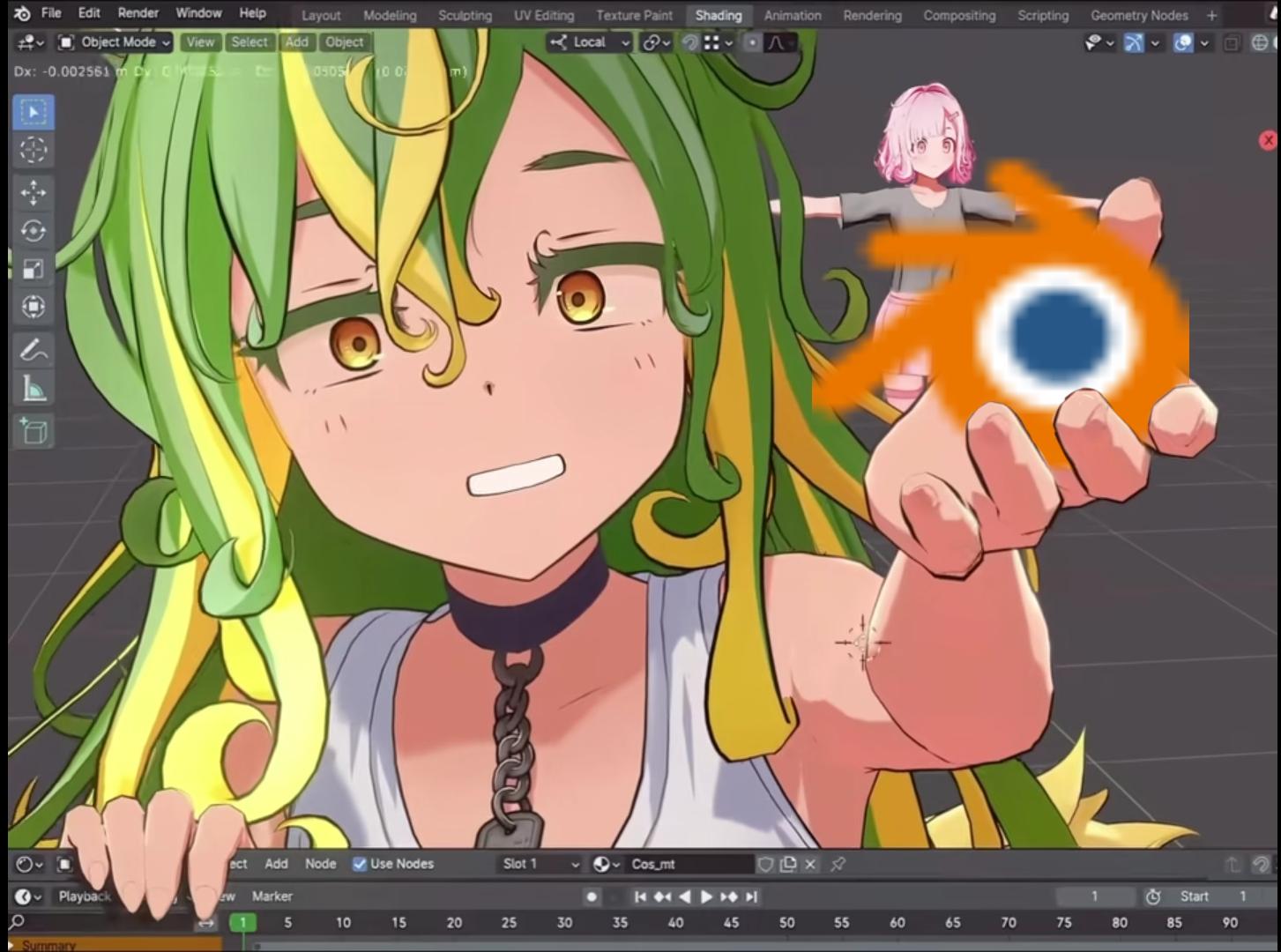Toggle the Use Nodes checkbox
The image size is (1281, 952).
[x=360, y=864]
